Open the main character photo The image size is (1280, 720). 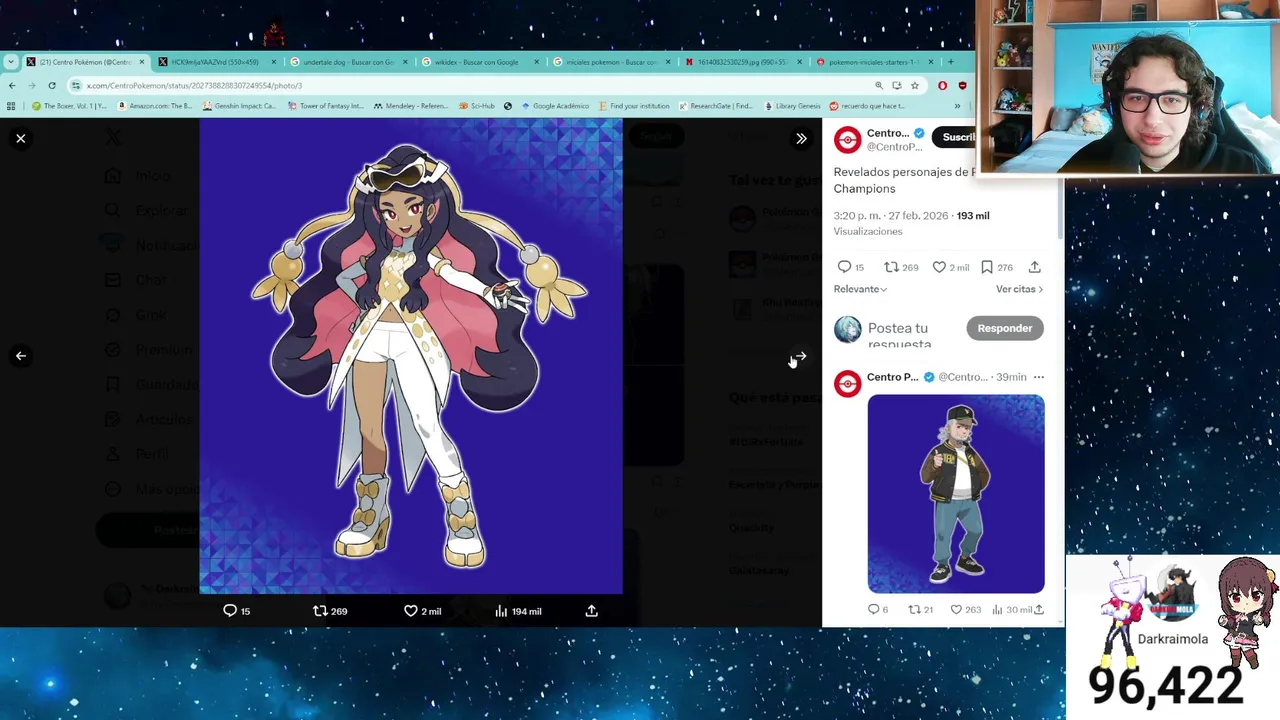pyautogui.click(x=411, y=356)
